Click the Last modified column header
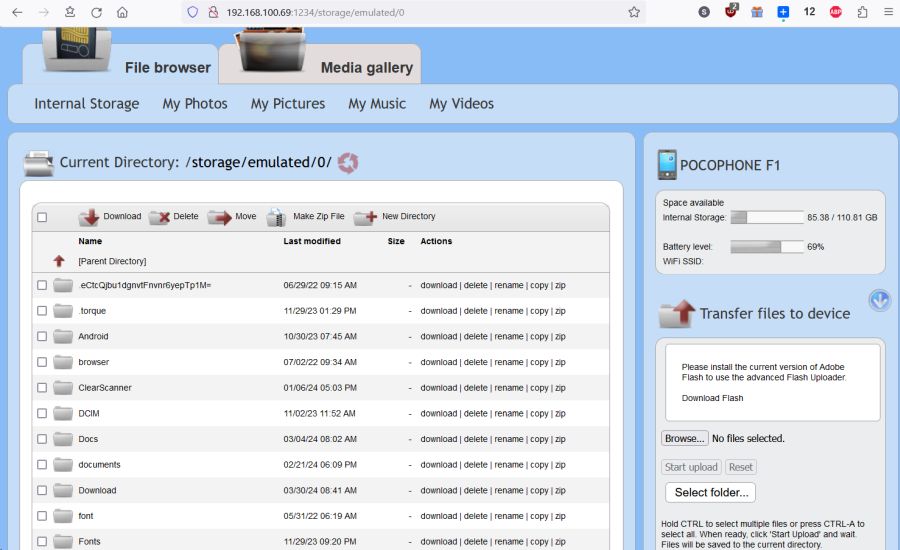 (312, 241)
